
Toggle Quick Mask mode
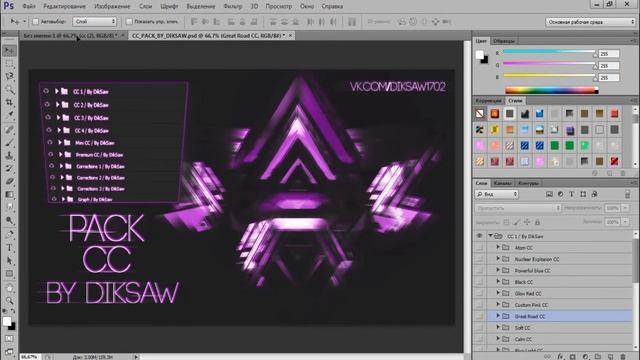coord(9,338)
